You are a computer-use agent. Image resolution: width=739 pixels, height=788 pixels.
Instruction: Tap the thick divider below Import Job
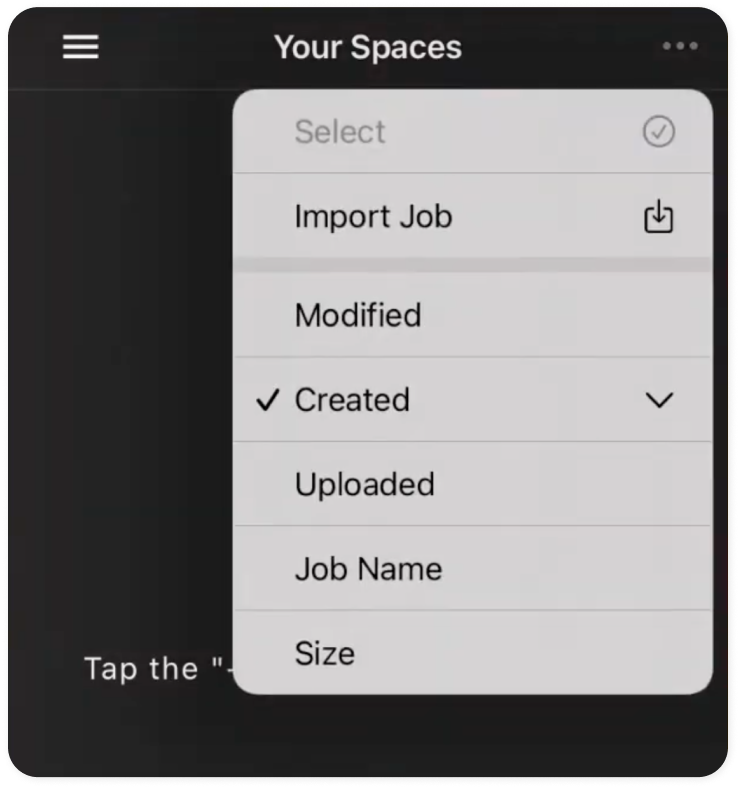pos(473,265)
